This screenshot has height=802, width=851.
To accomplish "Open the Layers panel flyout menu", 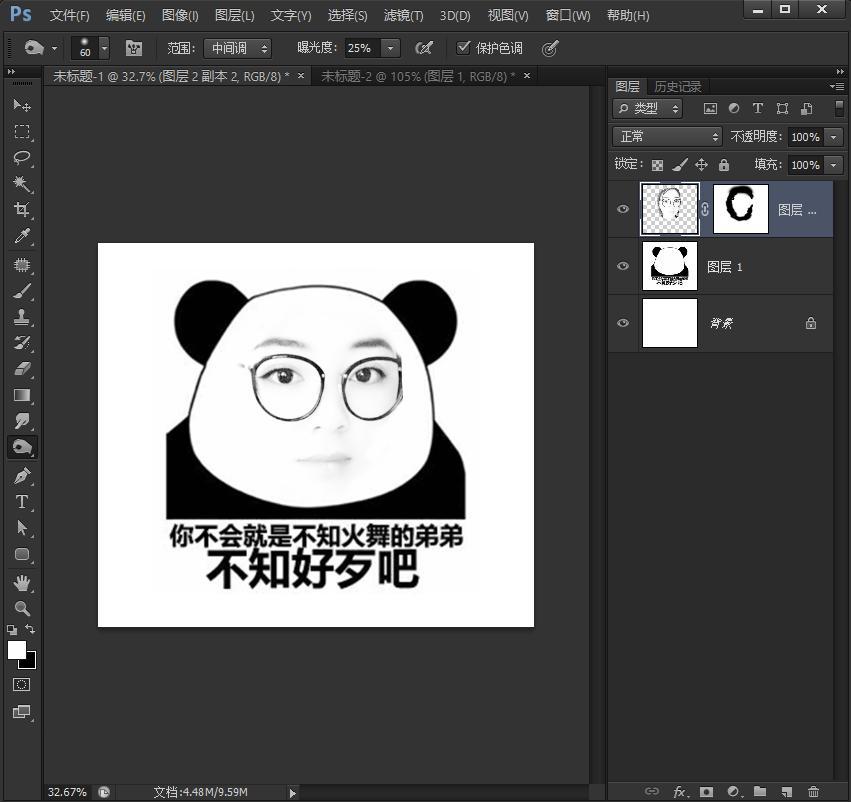I will point(836,86).
